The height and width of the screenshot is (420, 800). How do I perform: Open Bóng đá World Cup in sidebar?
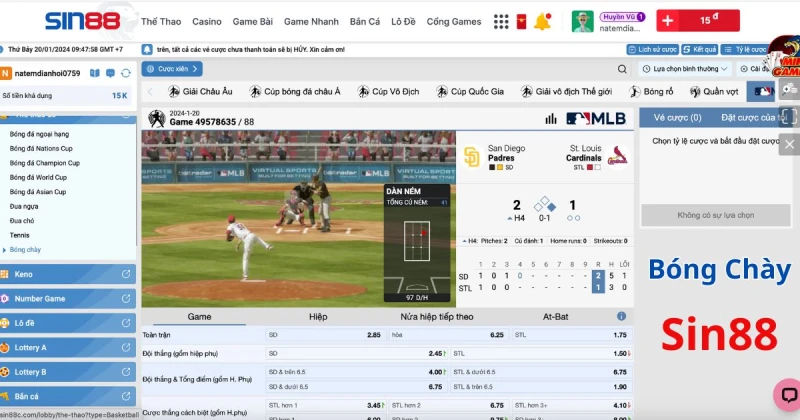coord(38,177)
